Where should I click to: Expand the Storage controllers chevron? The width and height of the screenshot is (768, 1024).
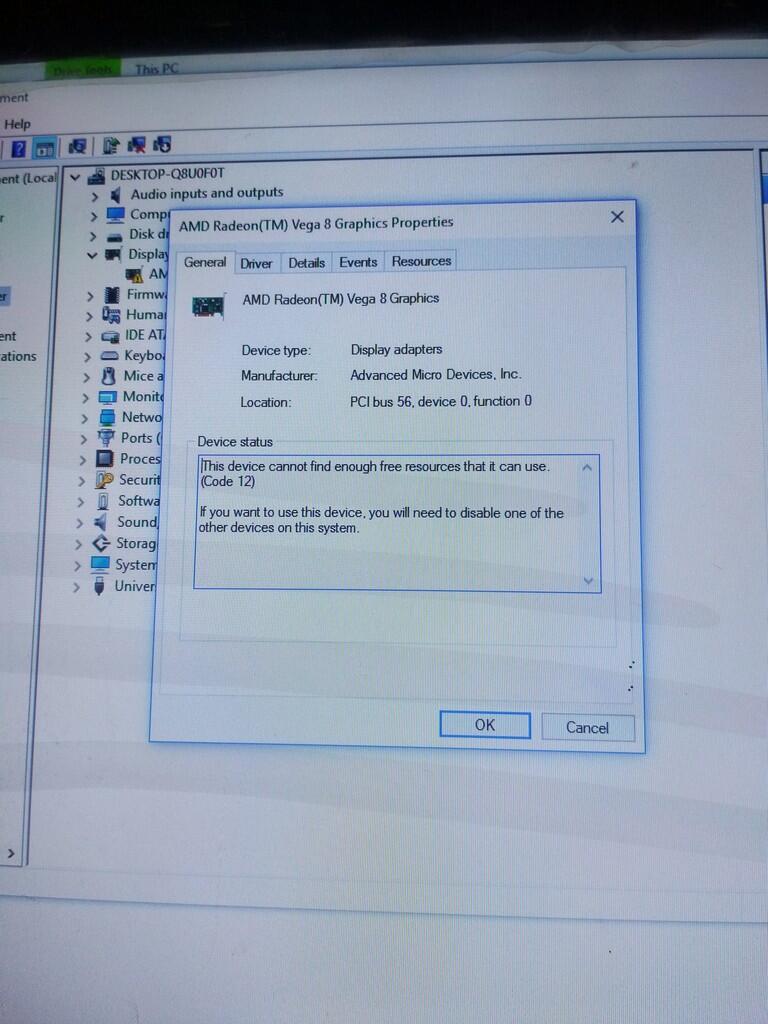click(x=78, y=544)
